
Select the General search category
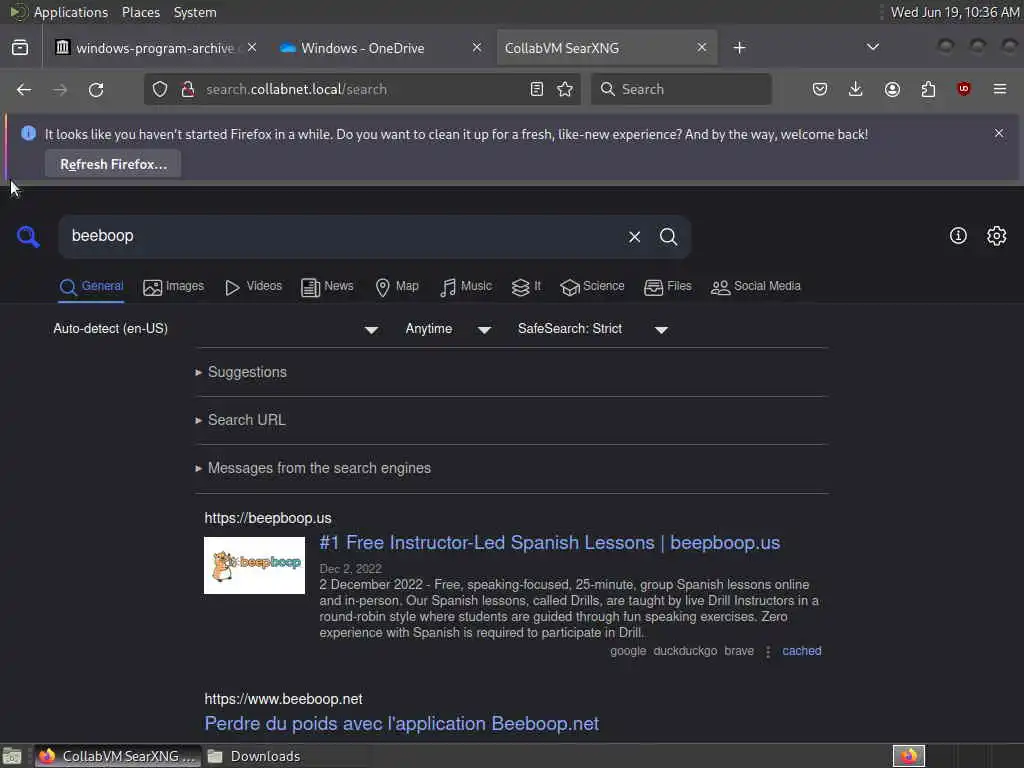click(91, 286)
